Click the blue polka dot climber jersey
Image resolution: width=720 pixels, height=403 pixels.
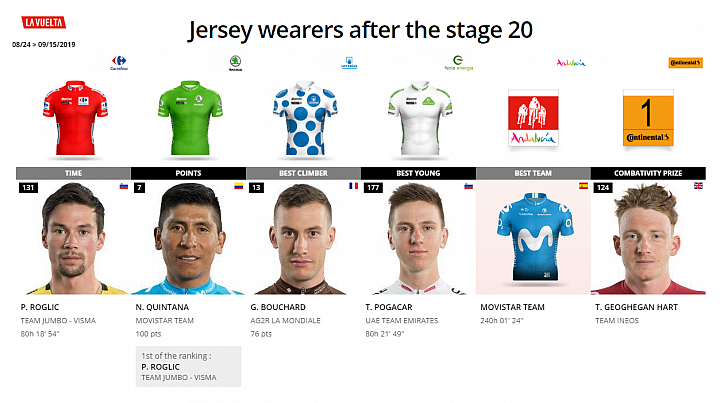coord(305,118)
